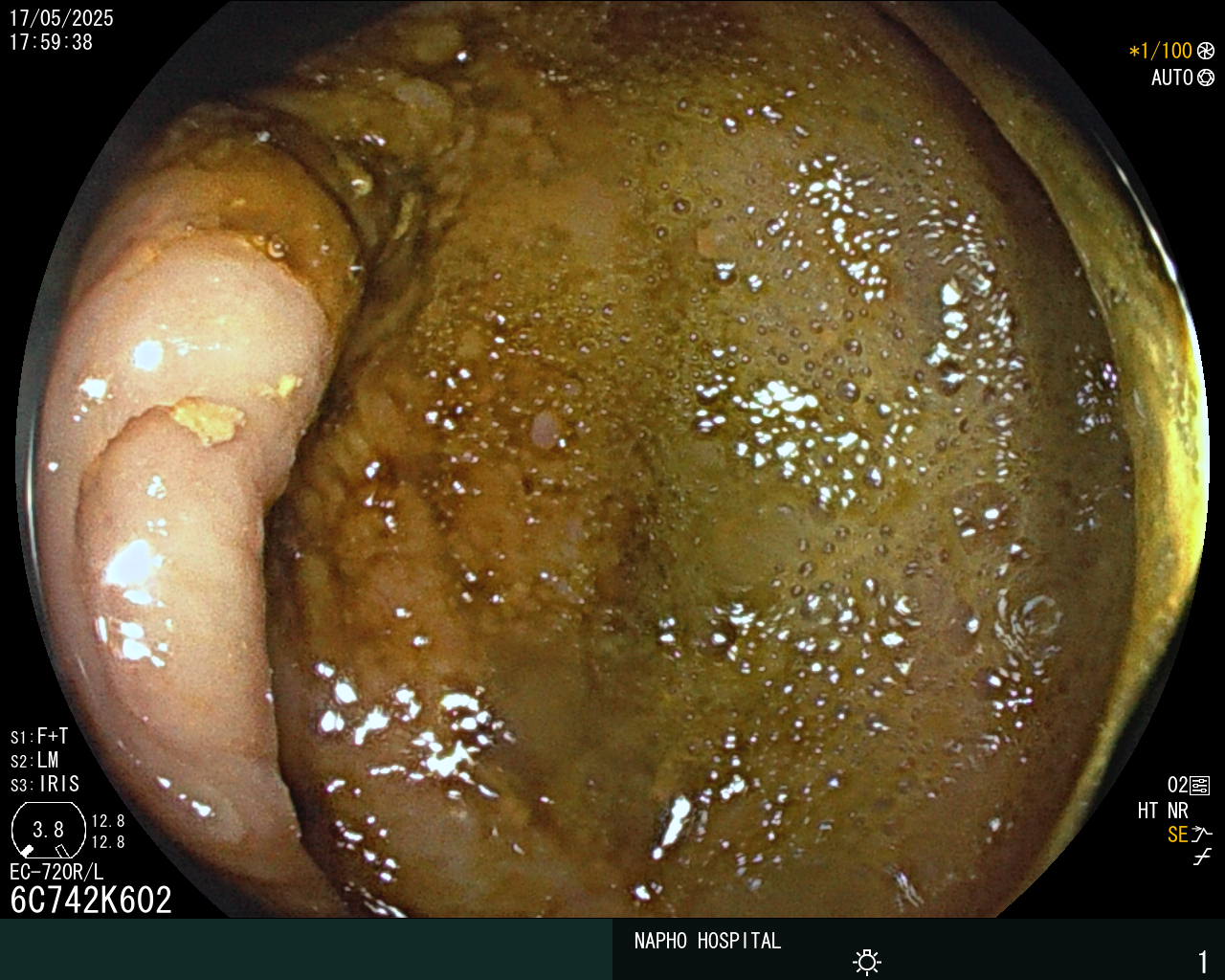
Task: Click the scope tip diagram showing 3.8
Action: tap(48, 829)
